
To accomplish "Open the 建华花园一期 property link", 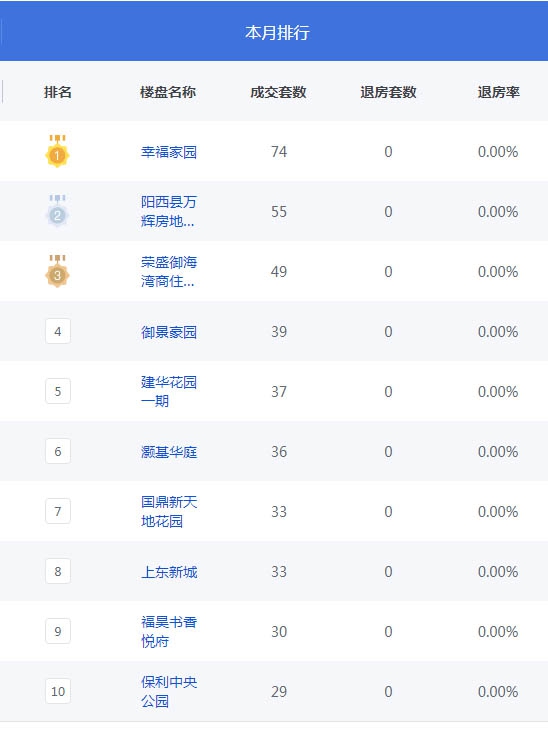I will [x=169, y=391].
